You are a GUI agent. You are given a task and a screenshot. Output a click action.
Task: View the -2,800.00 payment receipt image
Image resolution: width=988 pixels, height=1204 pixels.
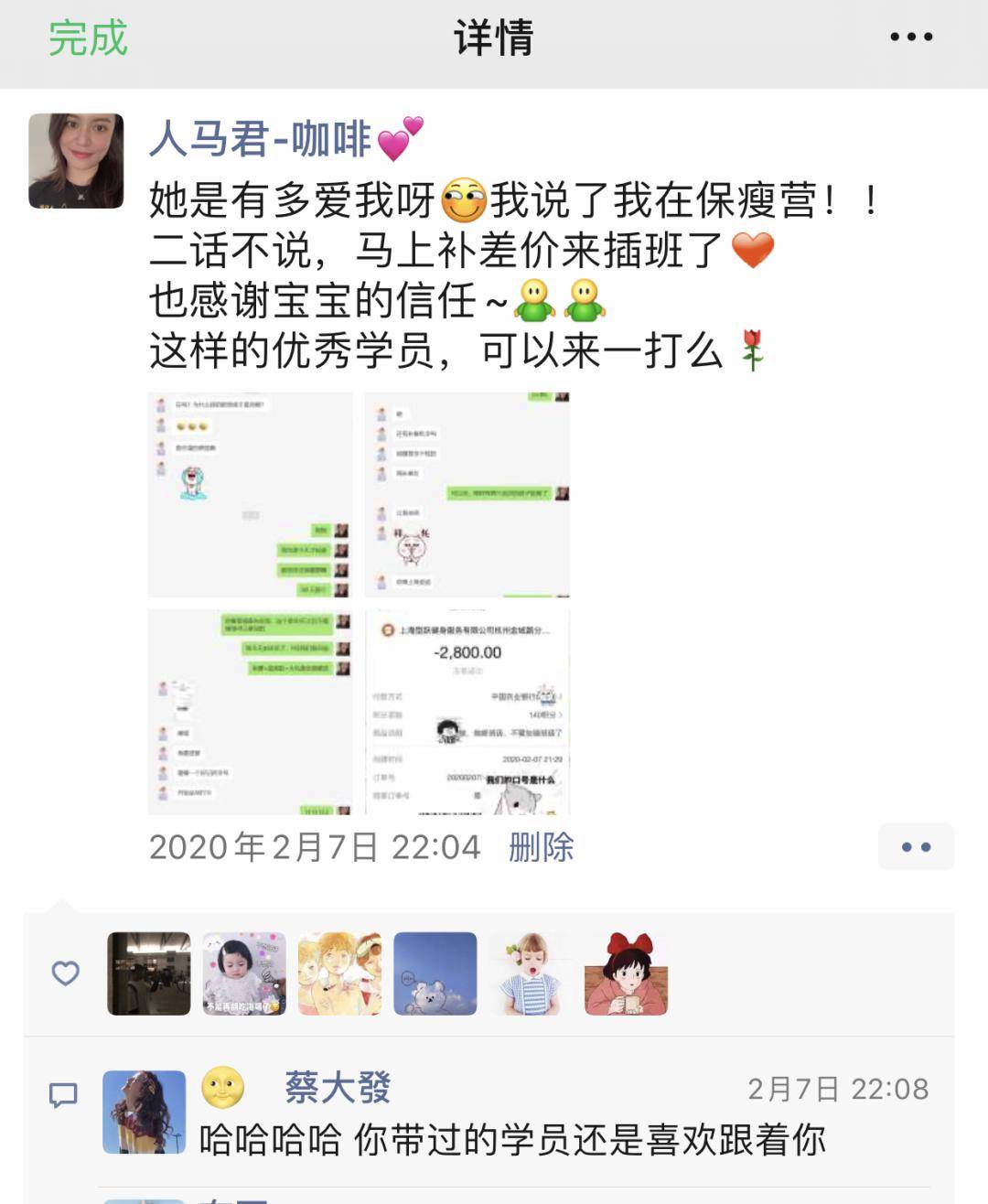[x=467, y=712]
